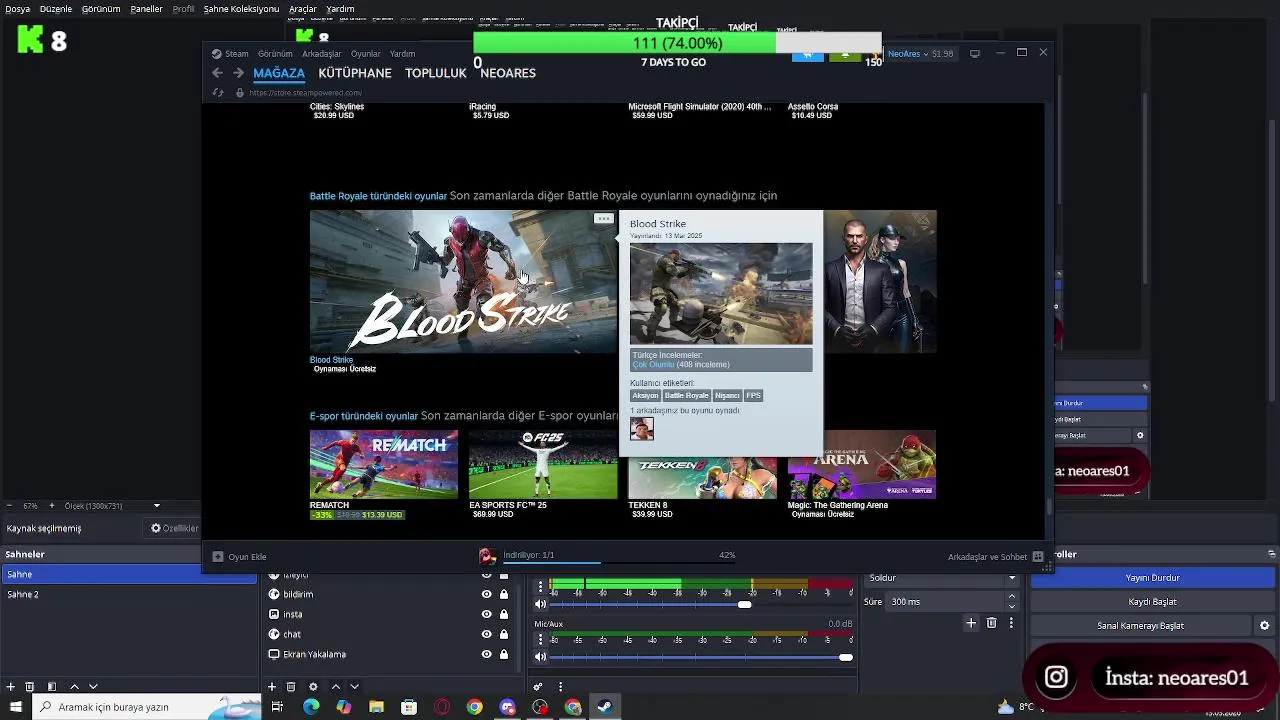
Task: Remove the selected scene with trash icon
Action: (x=30, y=687)
